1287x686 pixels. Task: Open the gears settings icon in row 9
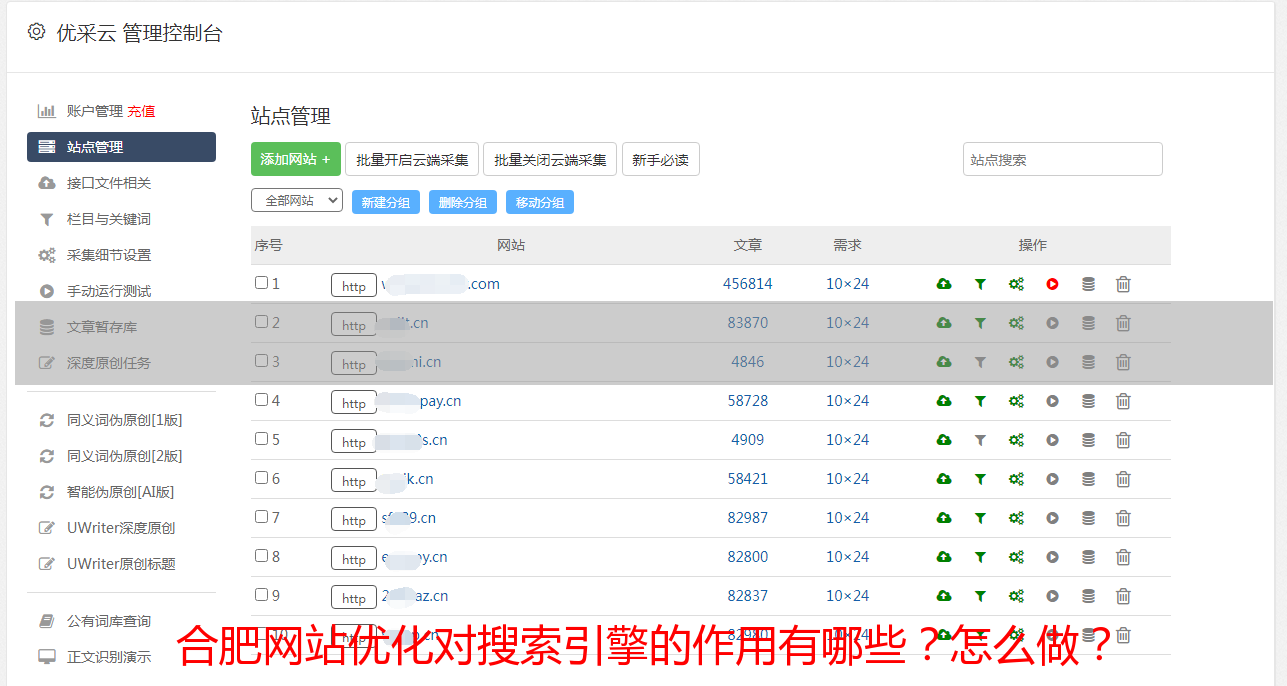coord(1016,596)
